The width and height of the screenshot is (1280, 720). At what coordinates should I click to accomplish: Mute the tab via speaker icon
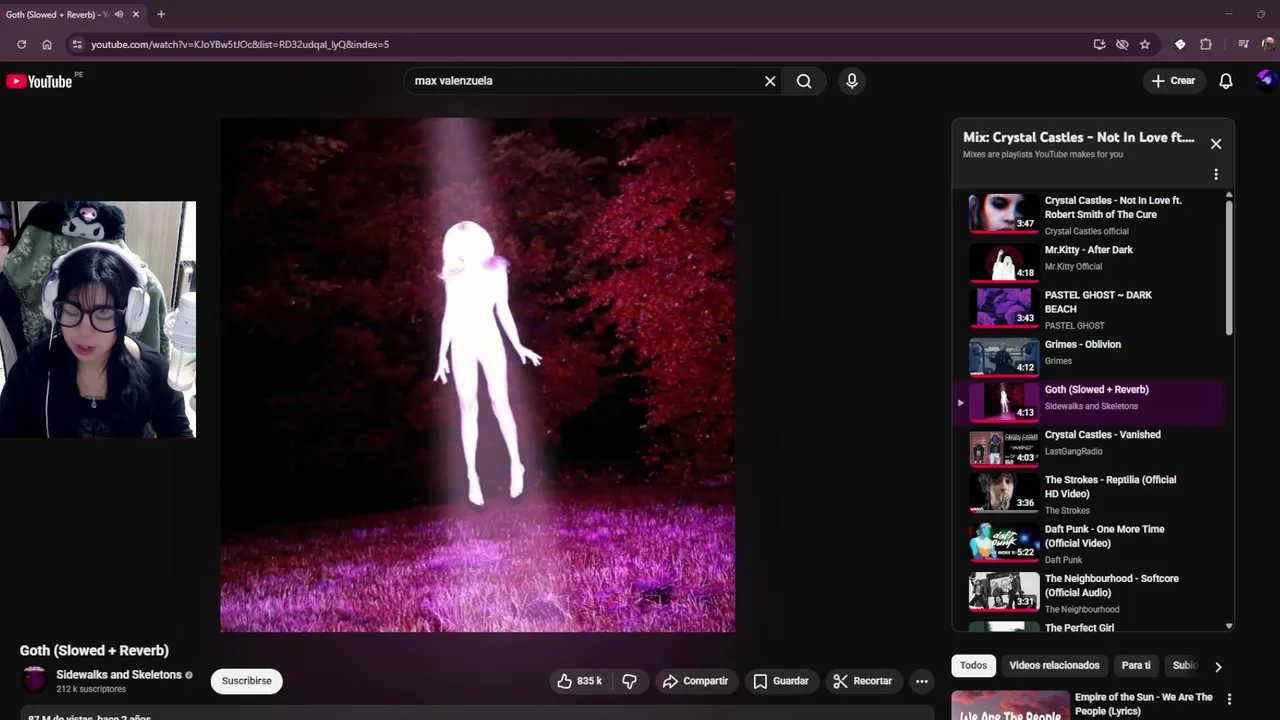tap(119, 14)
